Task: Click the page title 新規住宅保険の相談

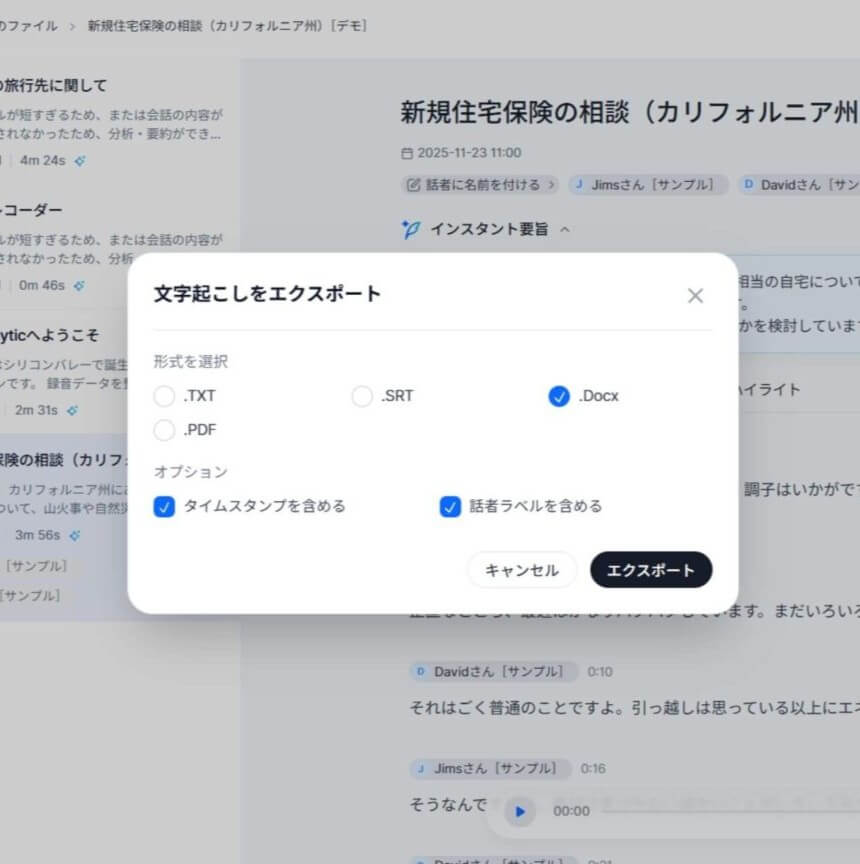Action: click(x=630, y=112)
